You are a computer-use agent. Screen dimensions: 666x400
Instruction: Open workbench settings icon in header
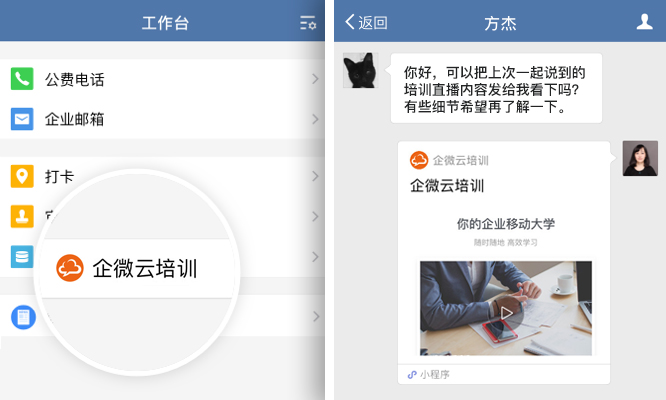coord(308,23)
